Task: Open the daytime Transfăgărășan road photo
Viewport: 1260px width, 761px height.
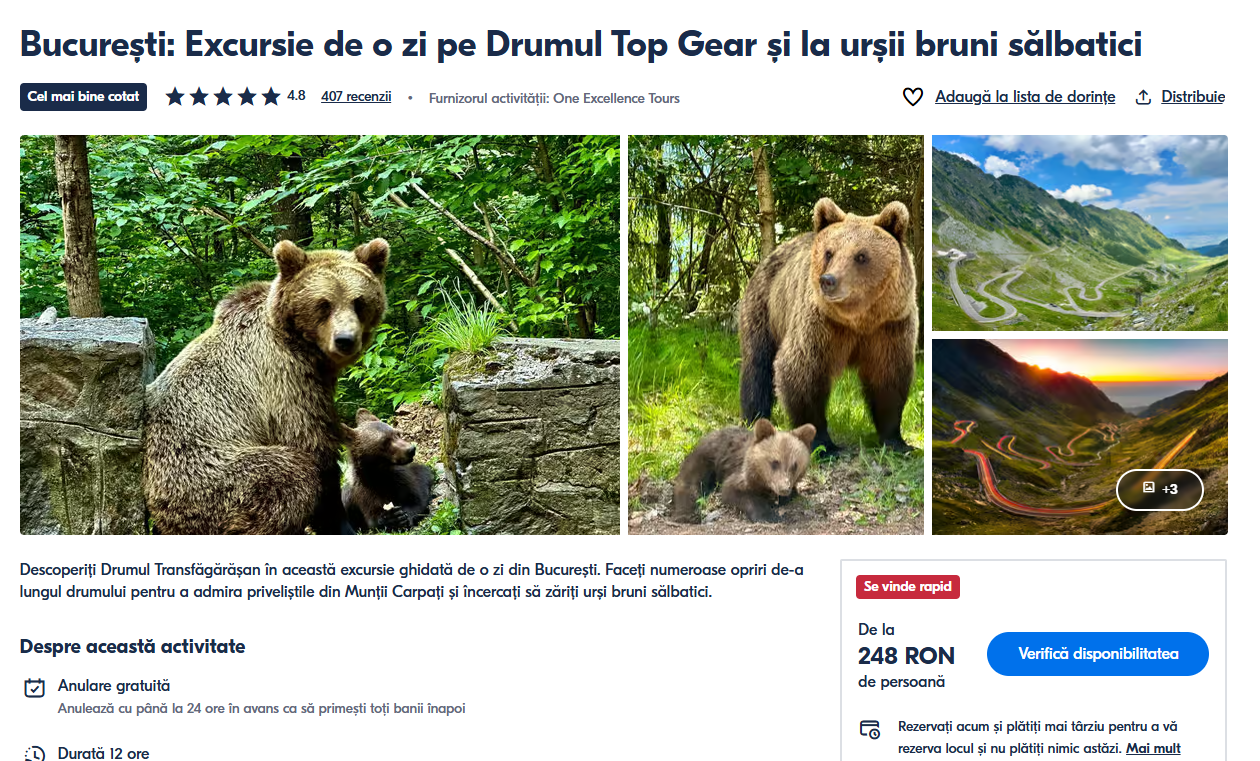Action: click(1079, 233)
